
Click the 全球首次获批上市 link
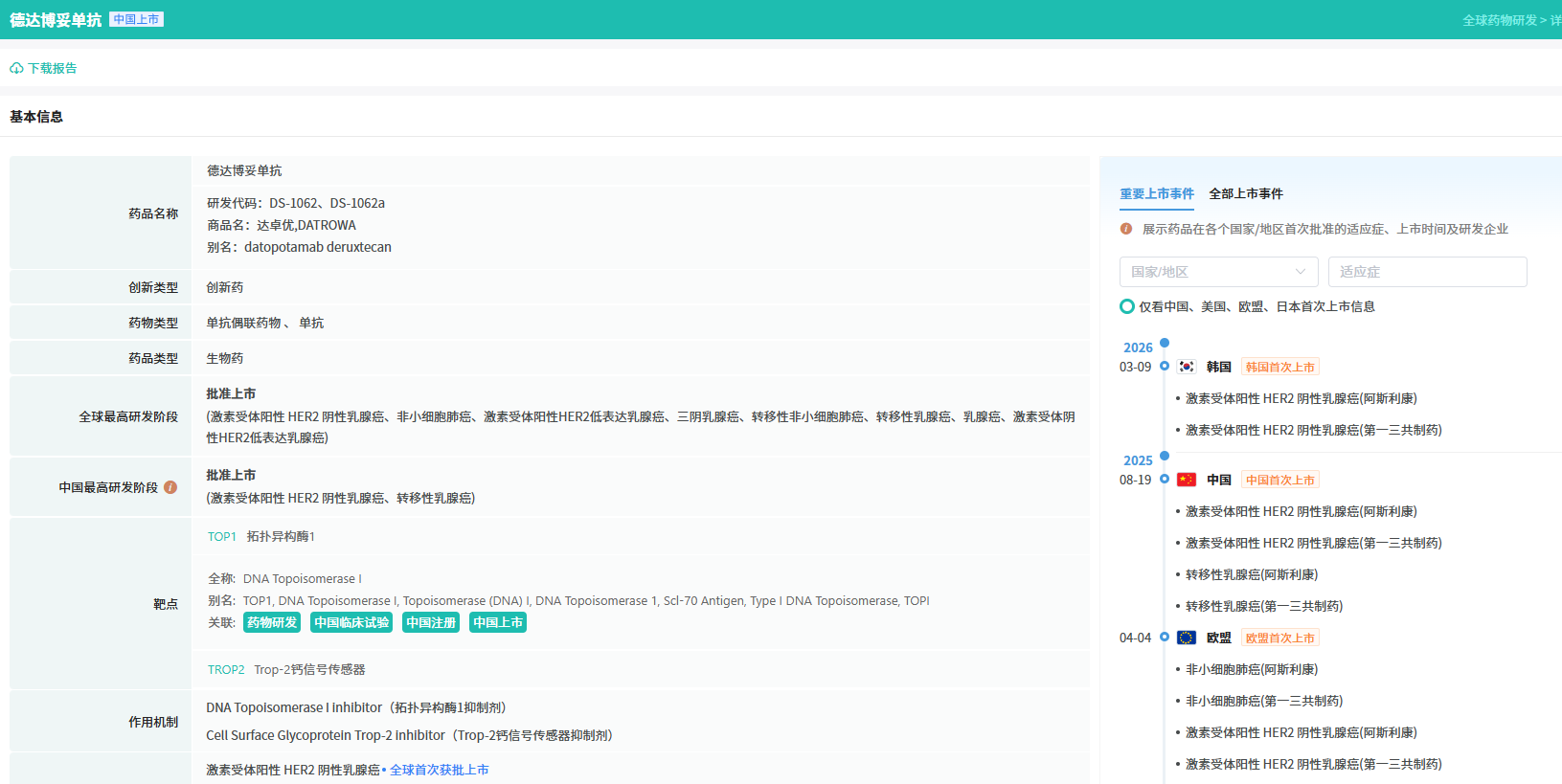tap(440, 770)
